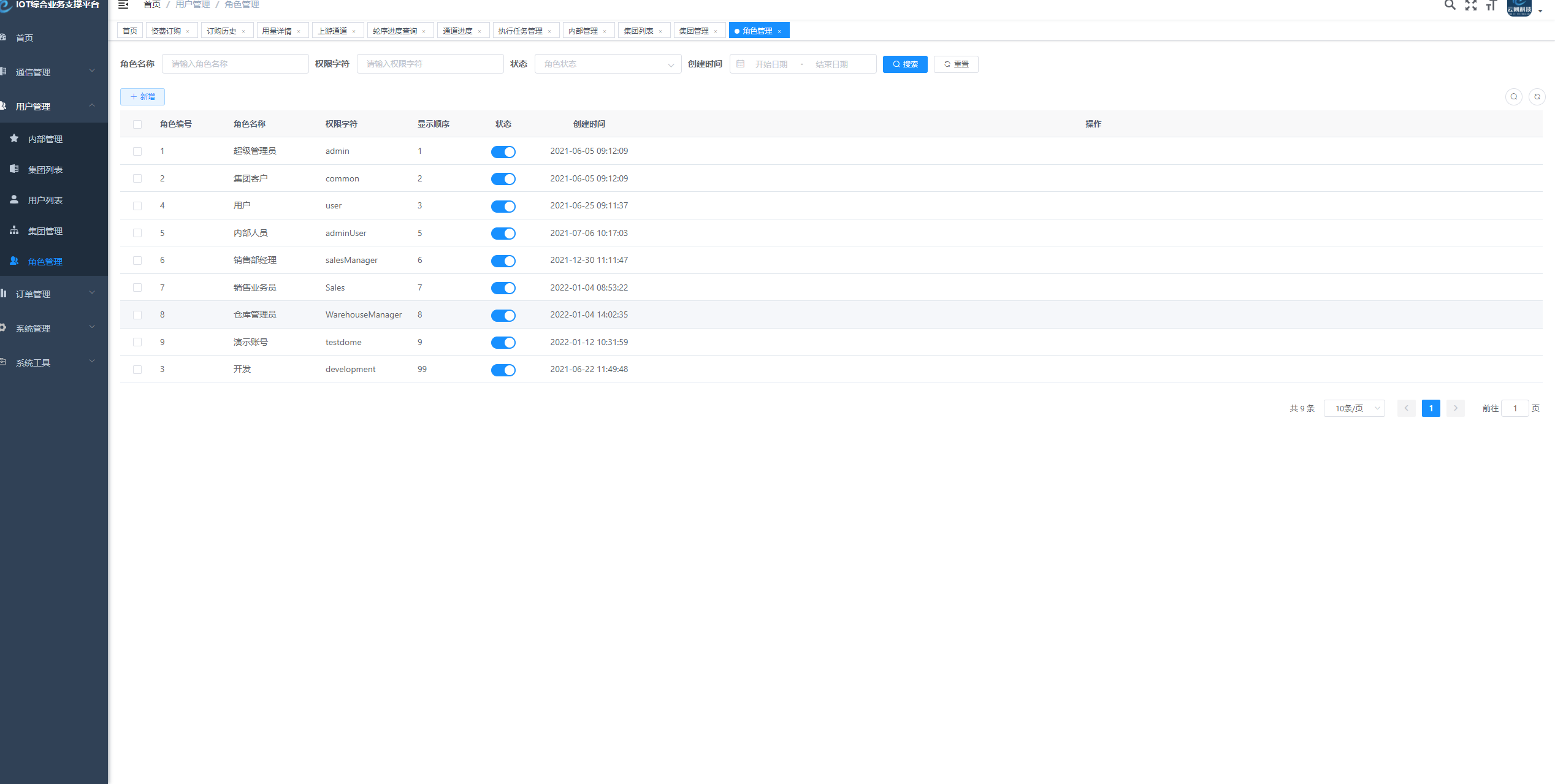The image size is (1555, 784).
Task: Click the fullscreen icon top right
Action: (1472, 8)
